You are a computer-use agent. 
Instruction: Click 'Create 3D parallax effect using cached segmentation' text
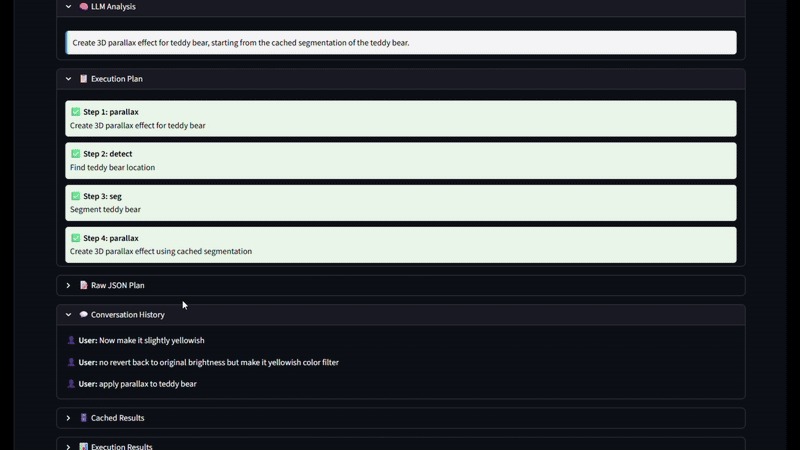tap(161, 251)
